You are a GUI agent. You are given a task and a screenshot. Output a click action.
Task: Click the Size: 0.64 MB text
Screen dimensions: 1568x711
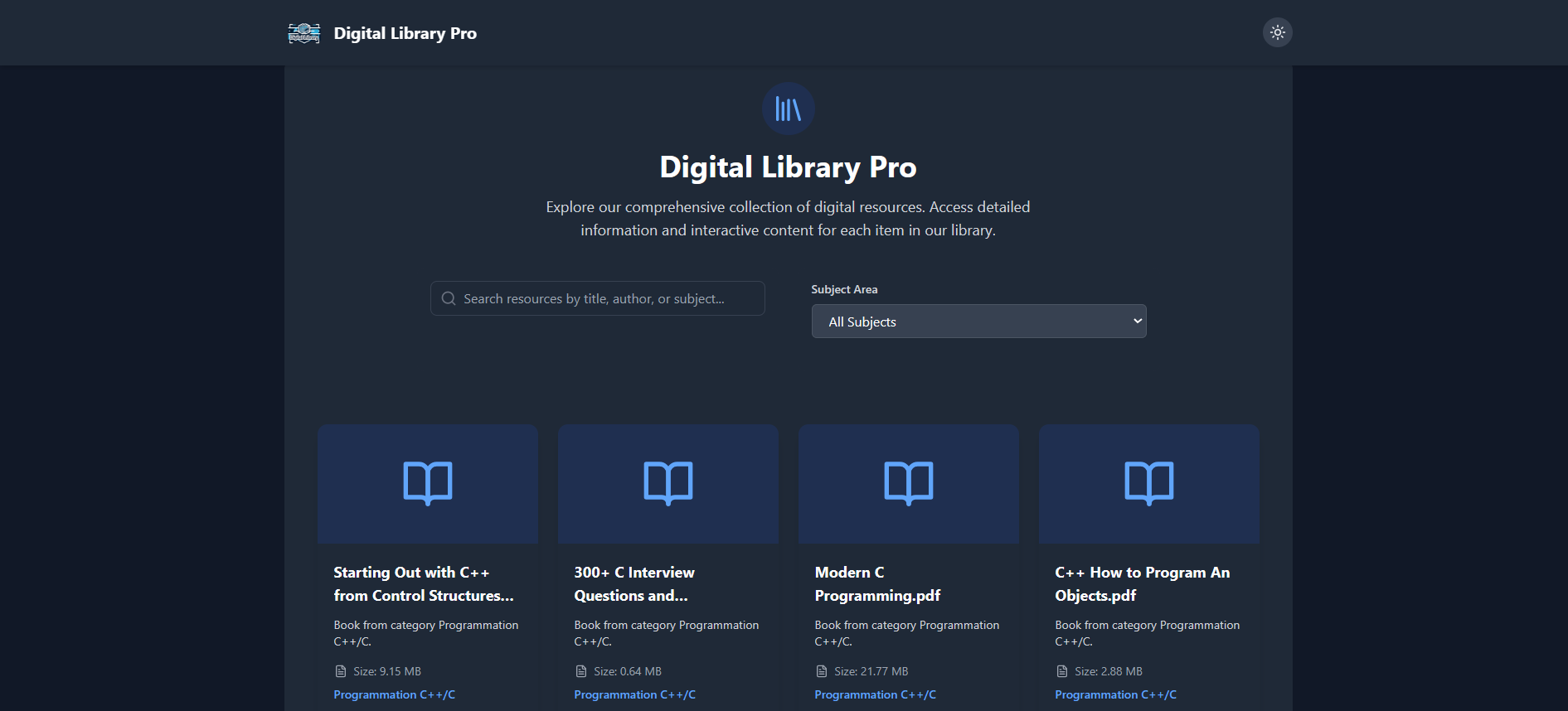(x=628, y=671)
